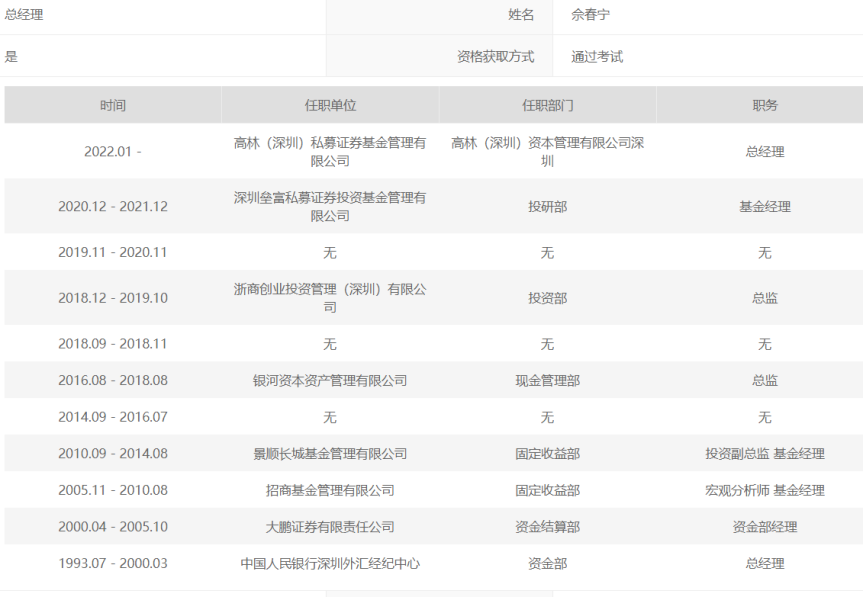
Task: Click 固定收益部 in the 2010.09 row
Action: (x=548, y=453)
